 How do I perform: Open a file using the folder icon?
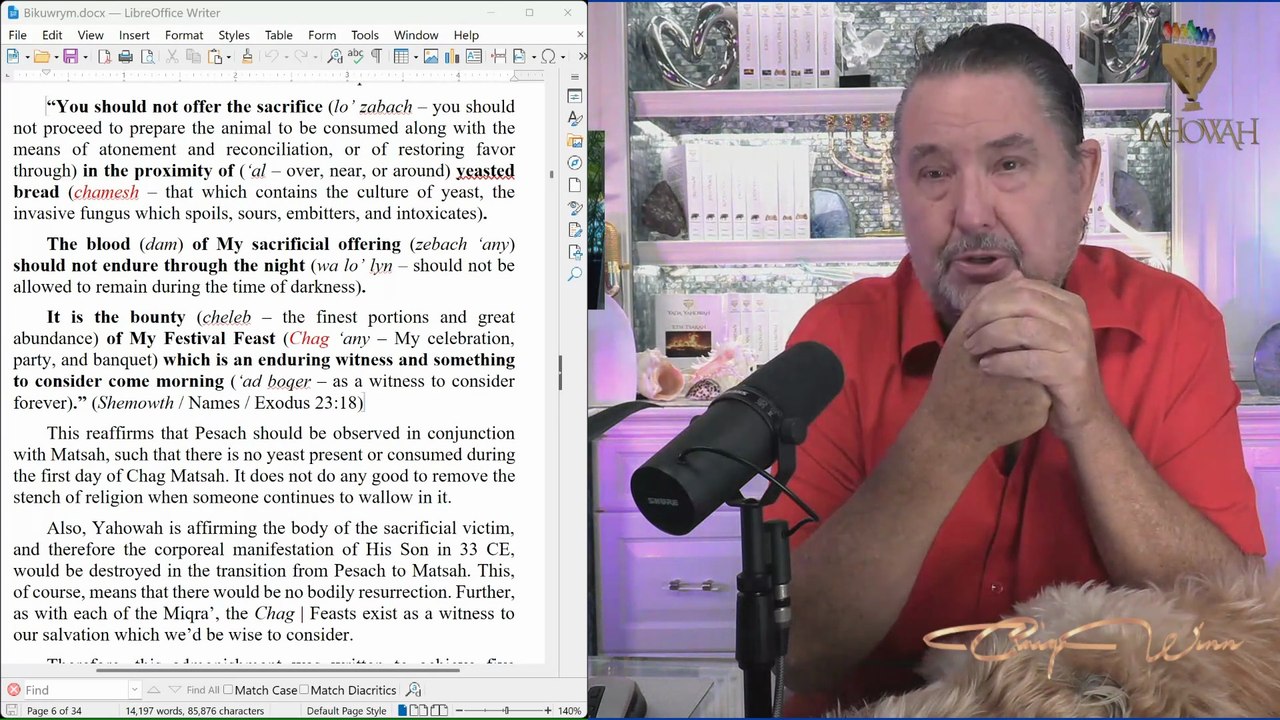(40, 56)
